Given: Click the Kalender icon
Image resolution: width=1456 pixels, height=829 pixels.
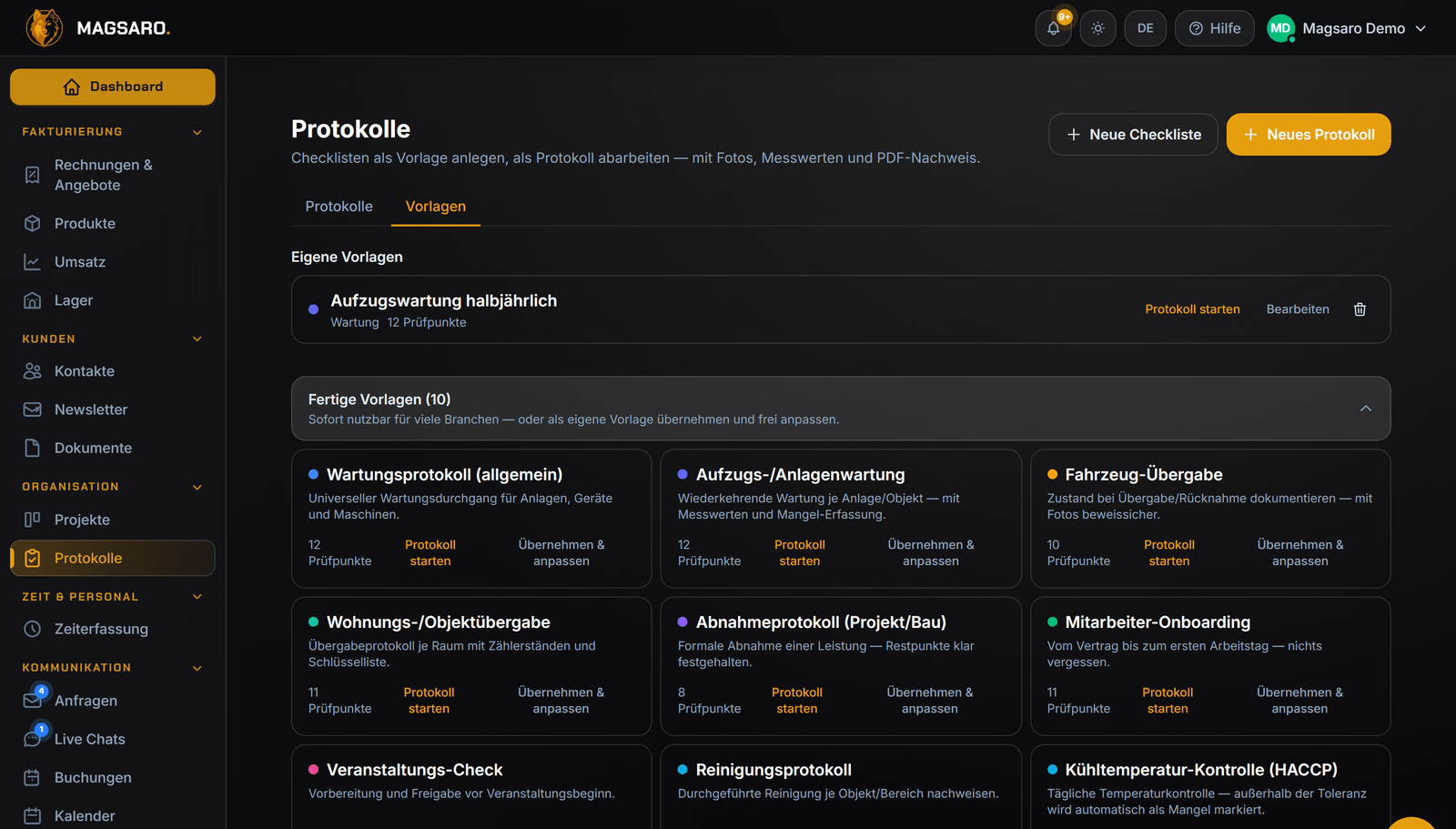Looking at the screenshot, I should [32, 816].
